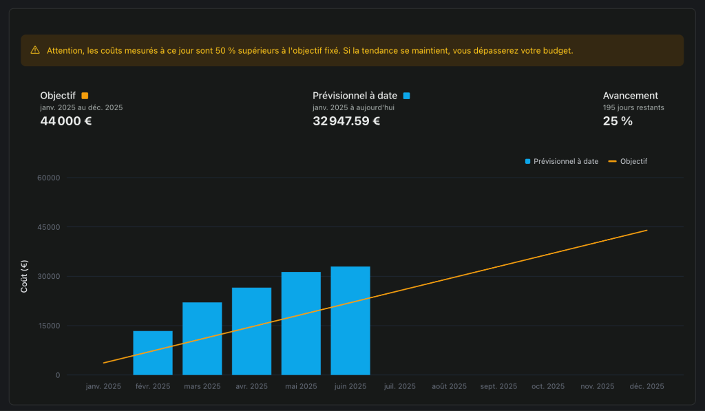The height and width of the screenshot is (411, 705).
Task: Click the orange square next to Objectif heading
Action: [x=85, y=96]
